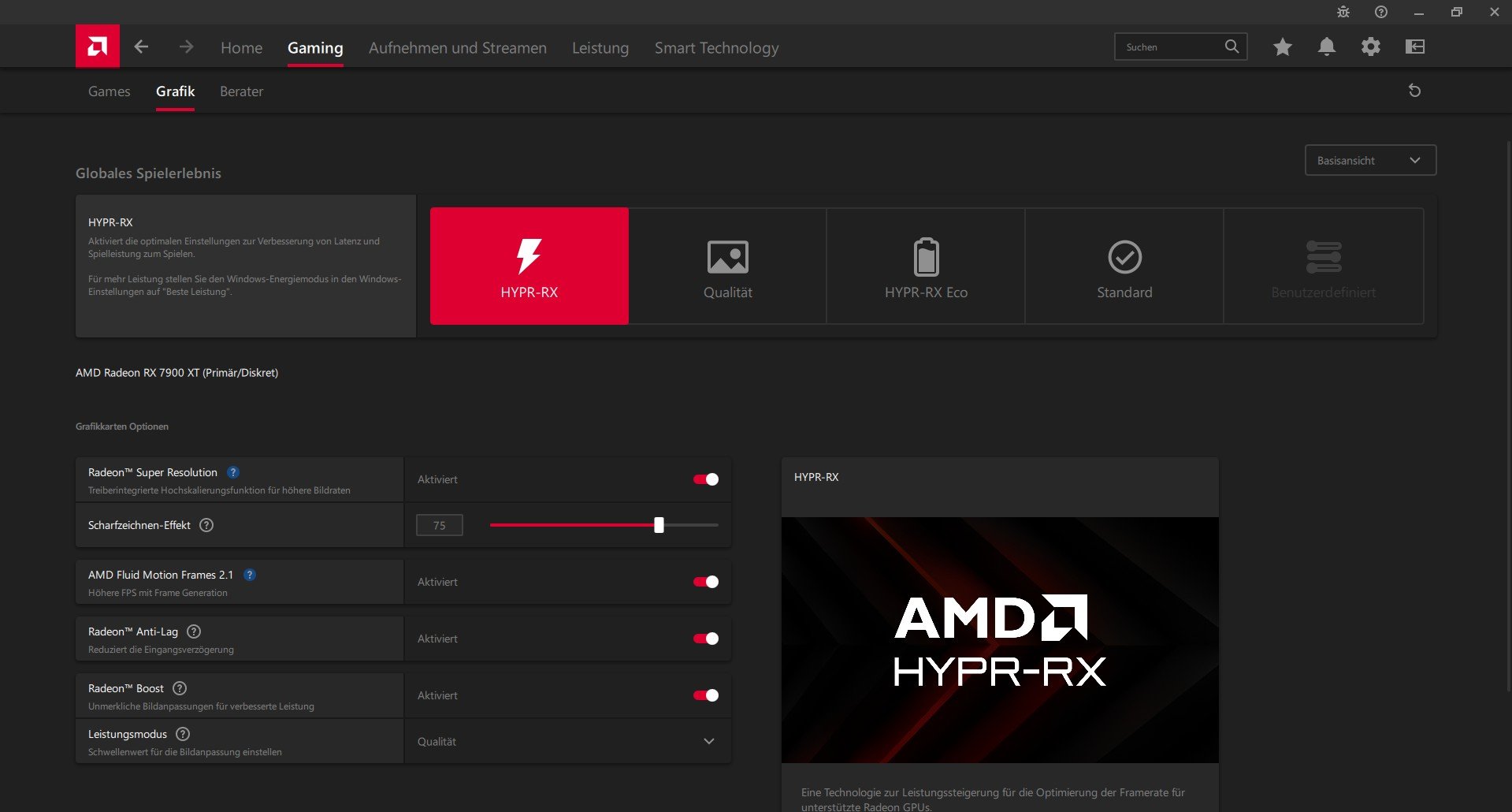Screen dimensions: 1512x812
Task: Open settings gear icon
Action: coord(1371,47)
